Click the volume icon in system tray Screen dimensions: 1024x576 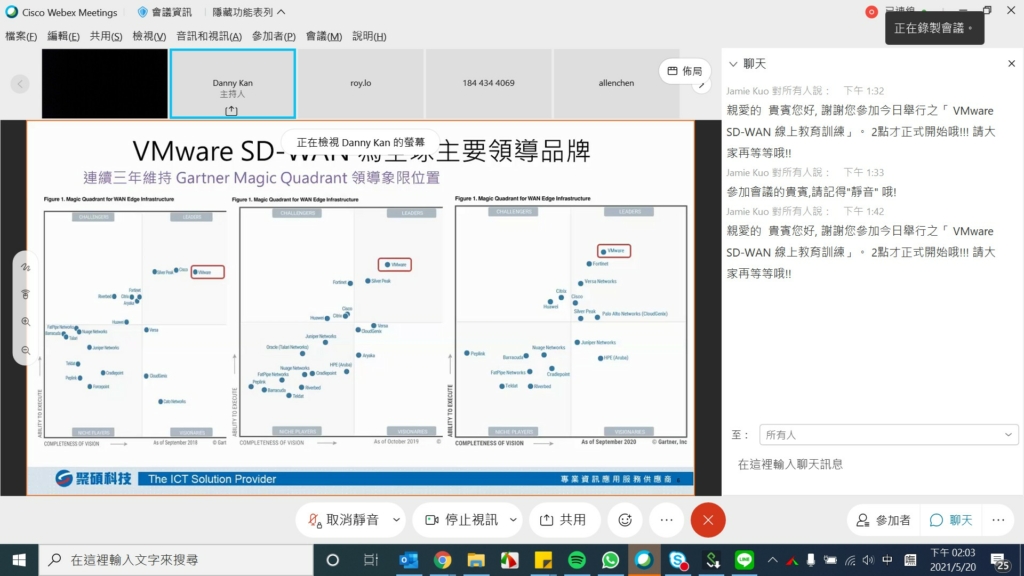coord(868,560)
